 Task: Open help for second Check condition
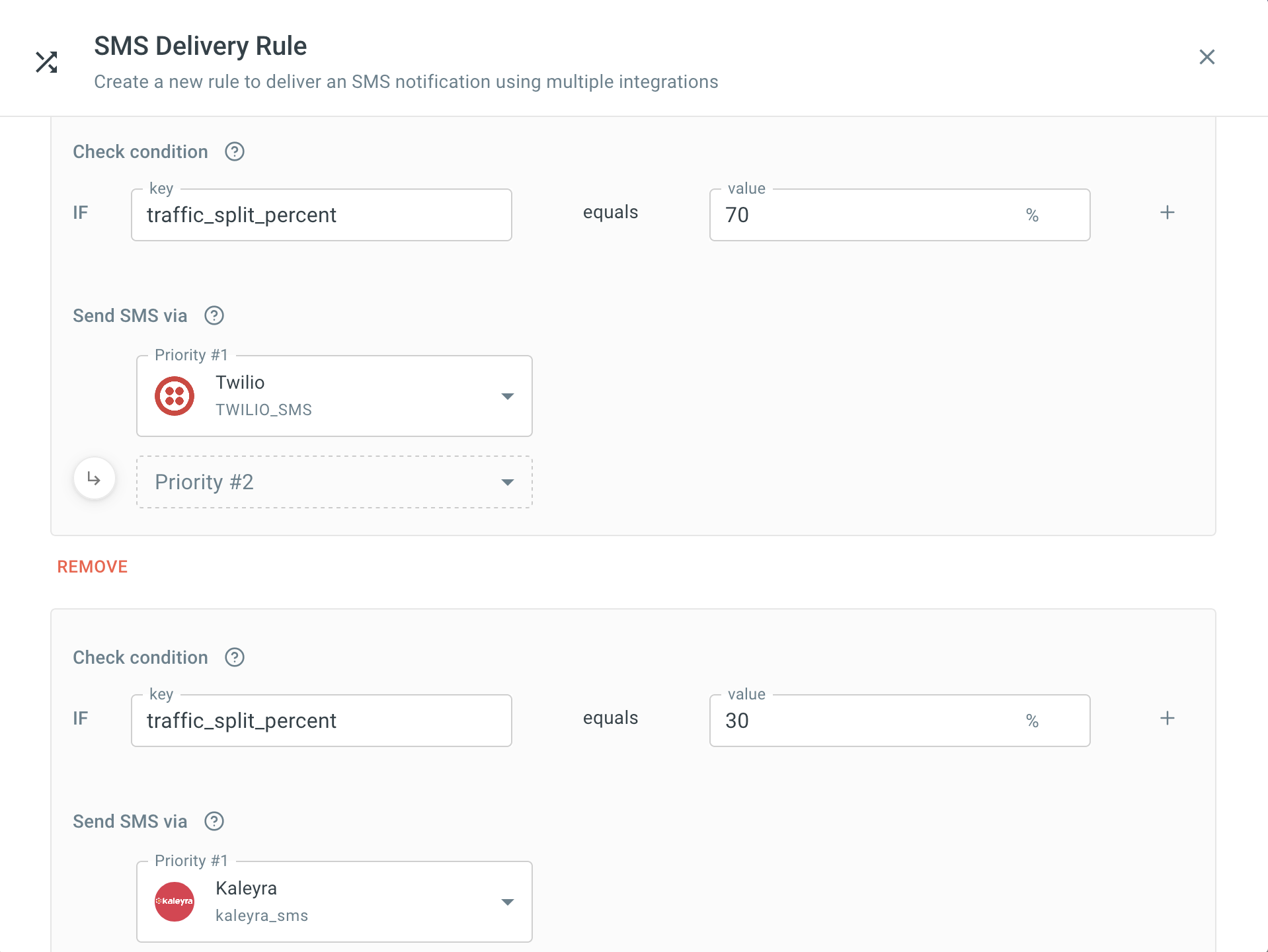pyautogui.click(x=235, y=658)
